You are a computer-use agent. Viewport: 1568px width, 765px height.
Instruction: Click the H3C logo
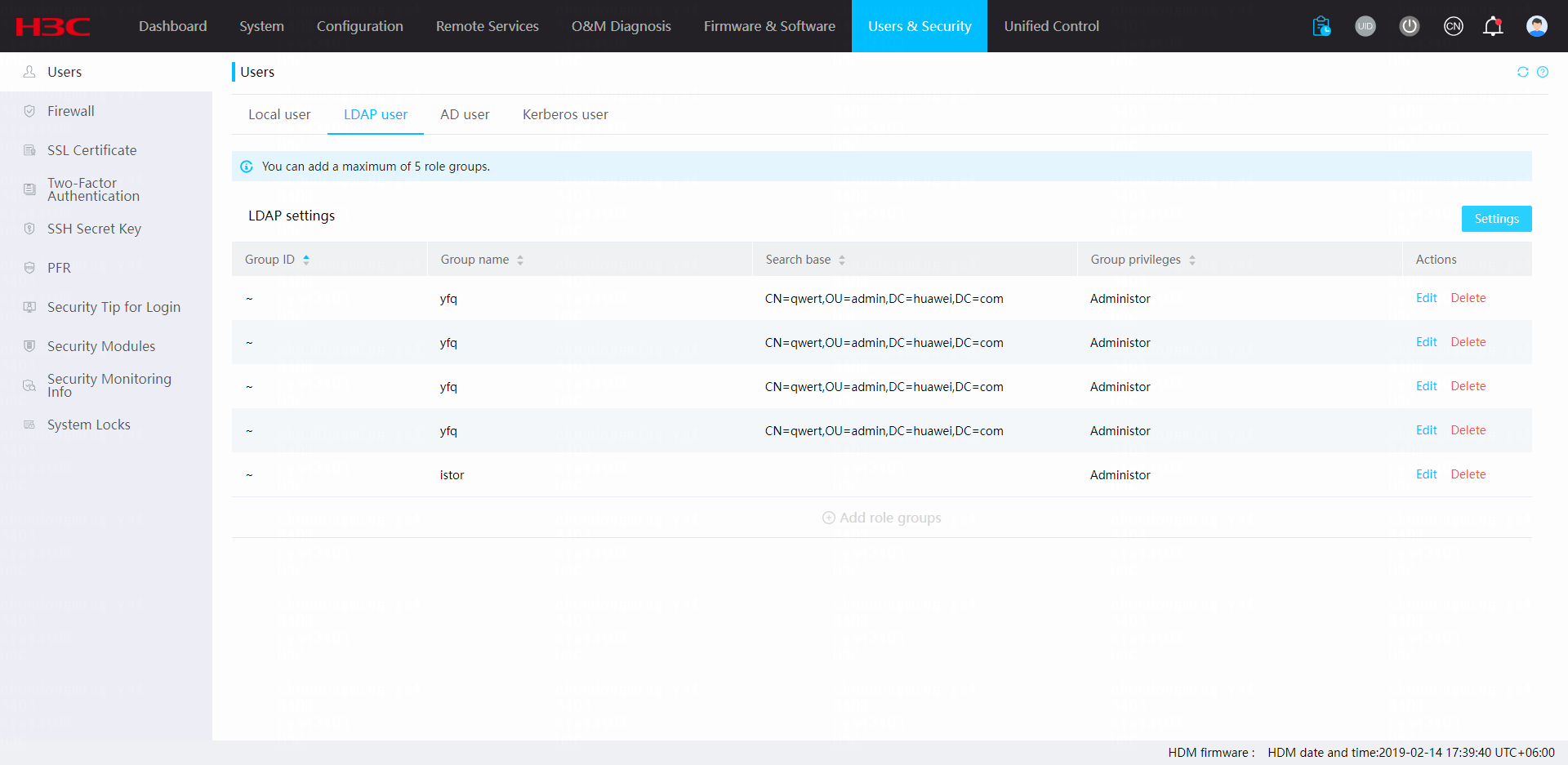coord(53,26)
